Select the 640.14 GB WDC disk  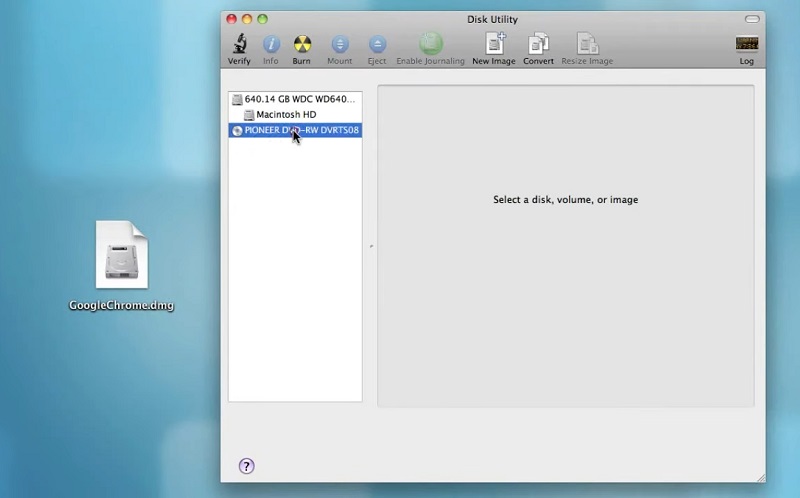295,100
